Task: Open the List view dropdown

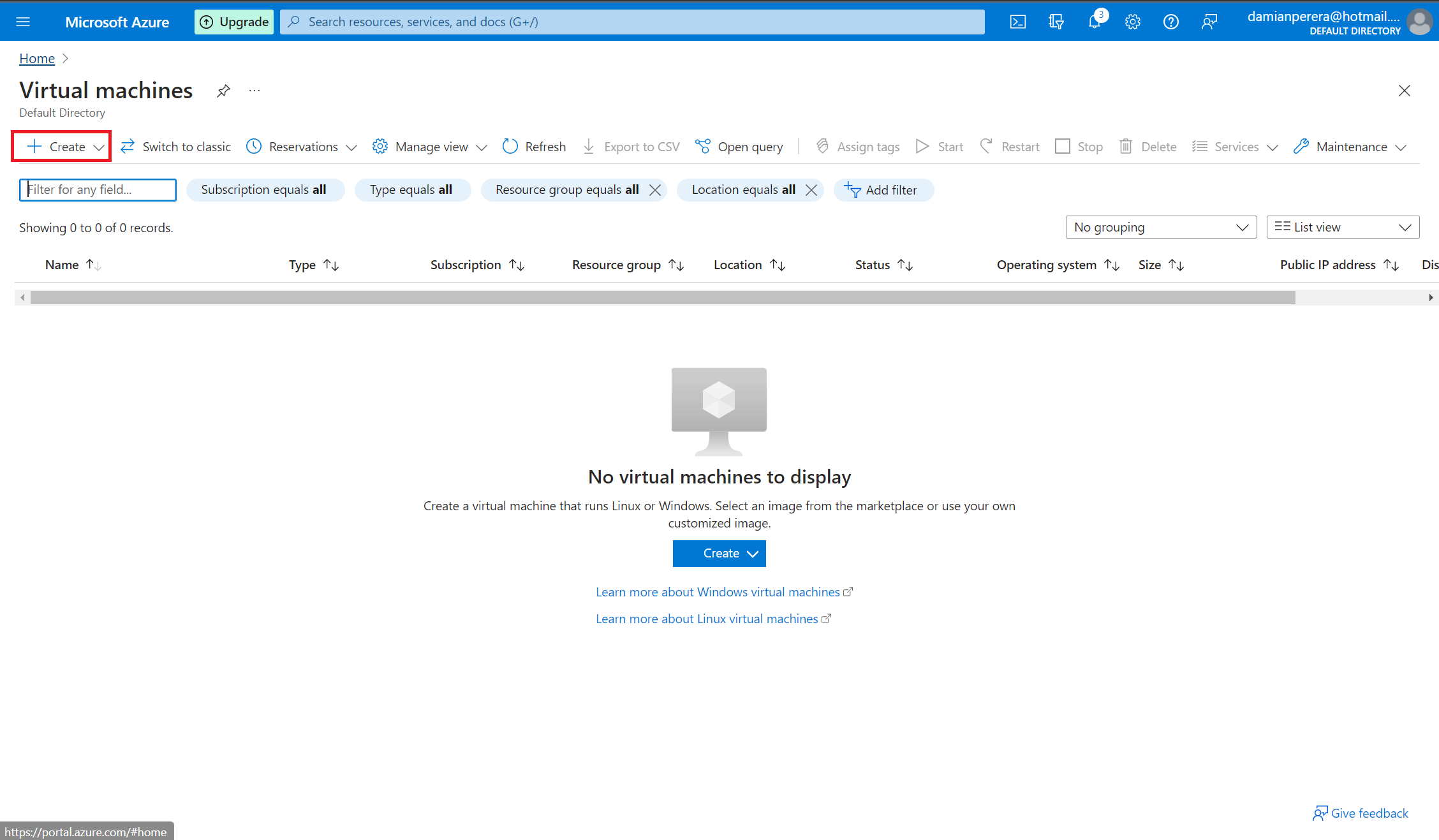Action: 1342,226
